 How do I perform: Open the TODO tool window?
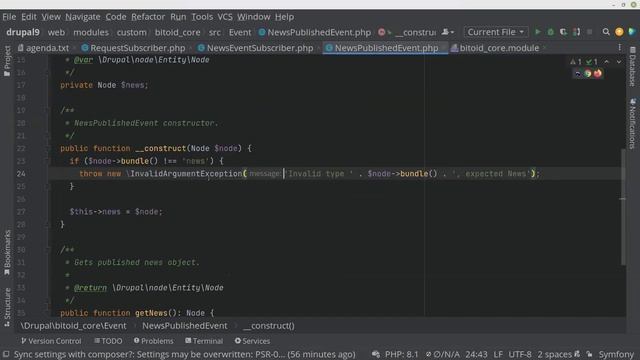pos(108,341)
